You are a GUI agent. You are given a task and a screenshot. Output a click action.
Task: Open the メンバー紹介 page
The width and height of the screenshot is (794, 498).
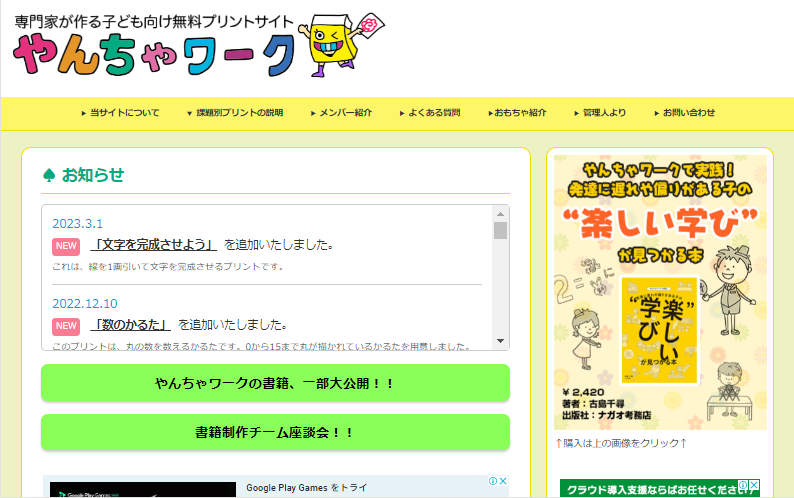[x=341, y=112]
